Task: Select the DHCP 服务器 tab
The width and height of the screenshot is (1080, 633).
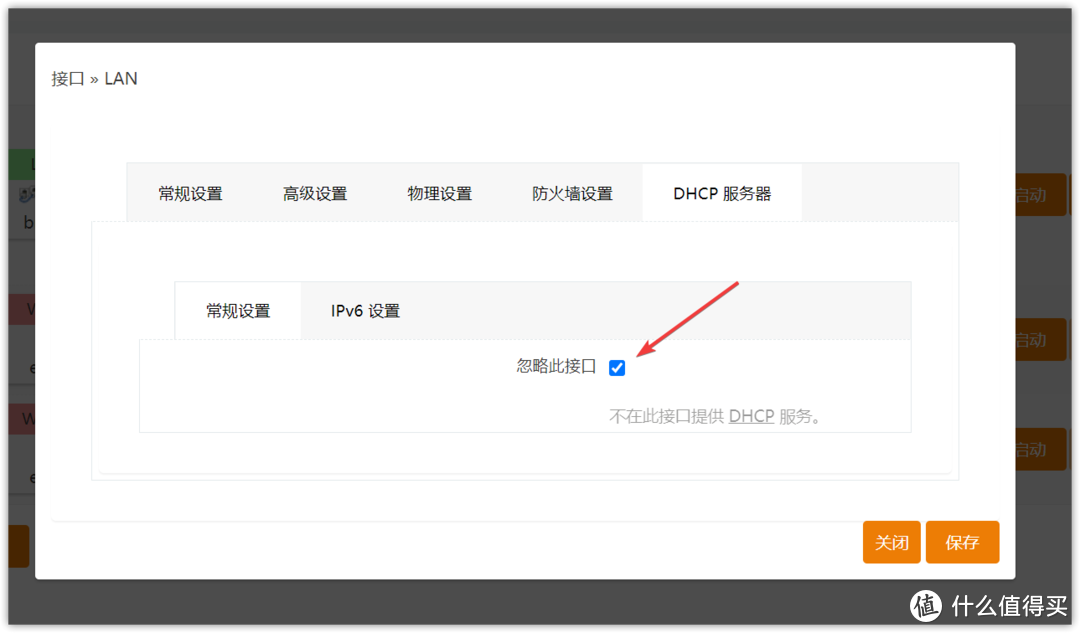Action: click(x=722, y=194)
